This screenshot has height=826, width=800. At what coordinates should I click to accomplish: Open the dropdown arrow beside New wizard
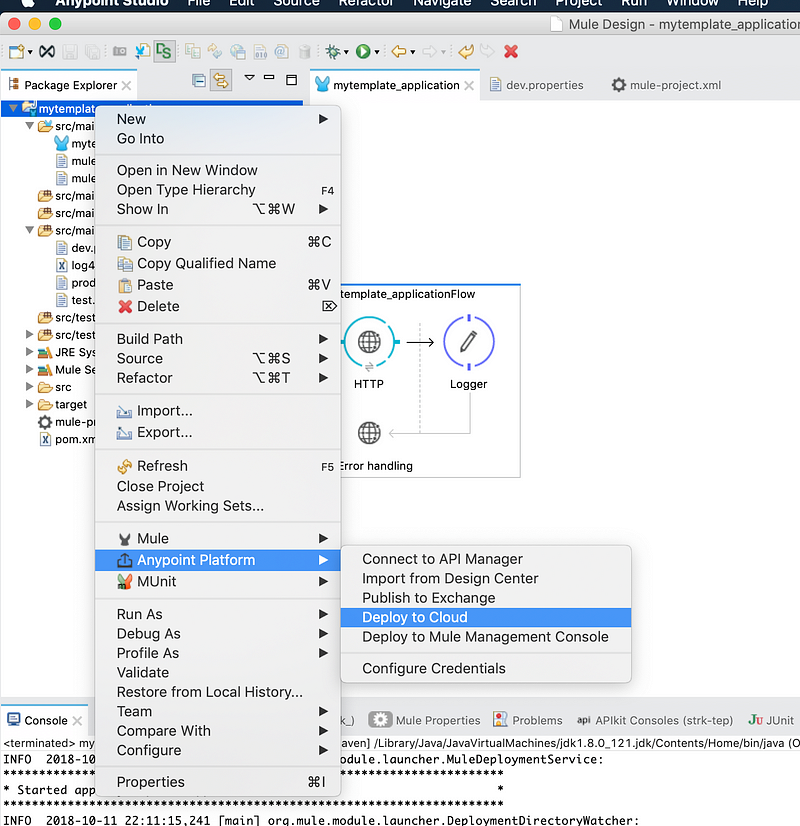pos(30,52)
